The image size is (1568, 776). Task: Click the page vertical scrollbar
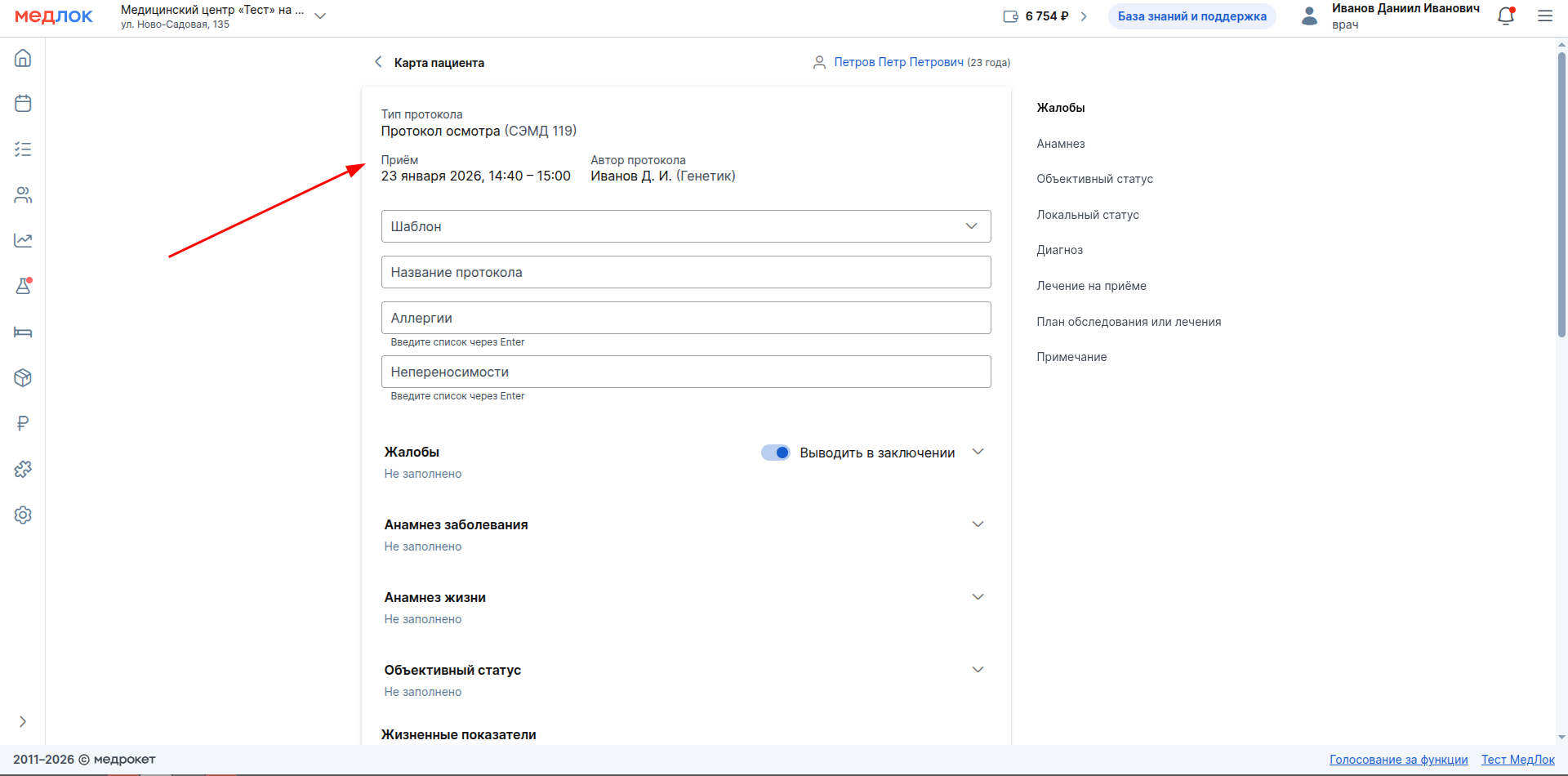point(1561,196)
